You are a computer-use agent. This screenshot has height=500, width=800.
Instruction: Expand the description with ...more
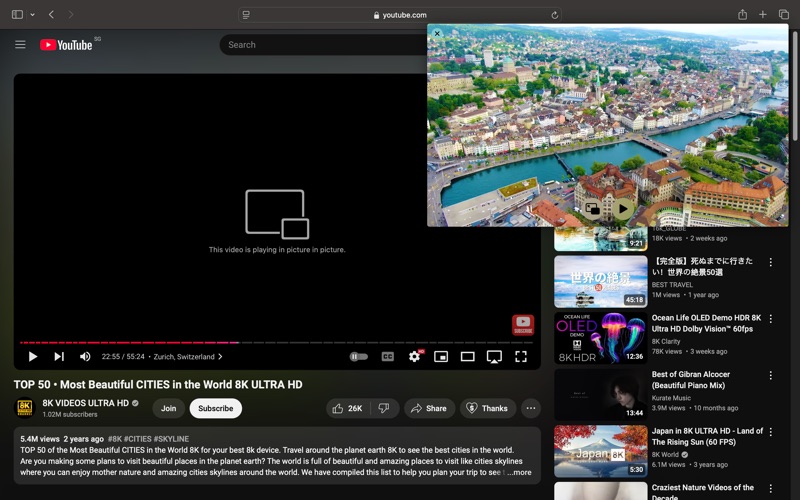coord(520,472)
